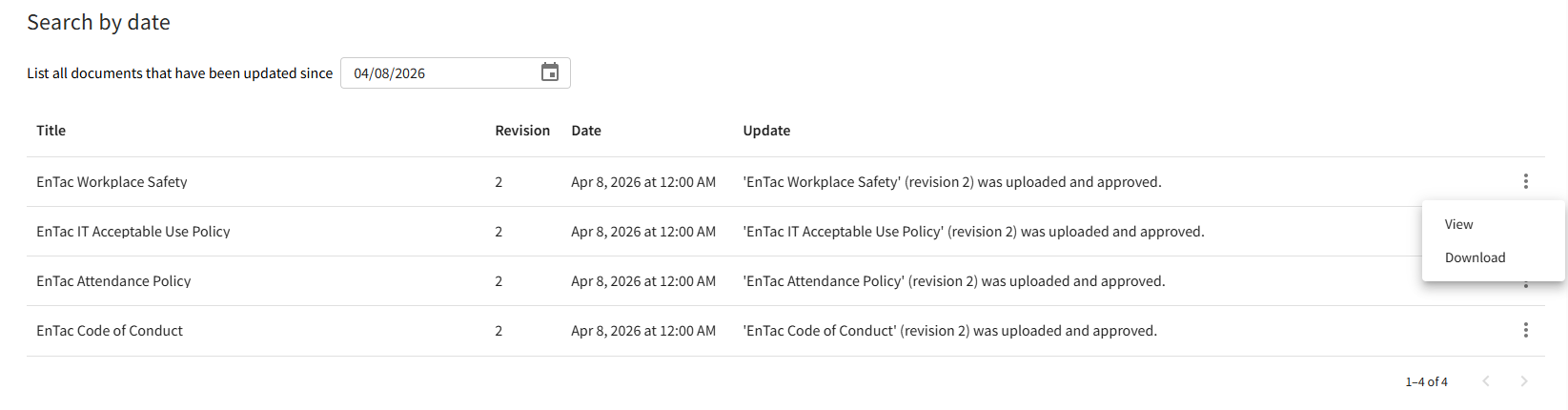
Task: Open the calendar date picker icon
Action: click(x=550, y=72)
